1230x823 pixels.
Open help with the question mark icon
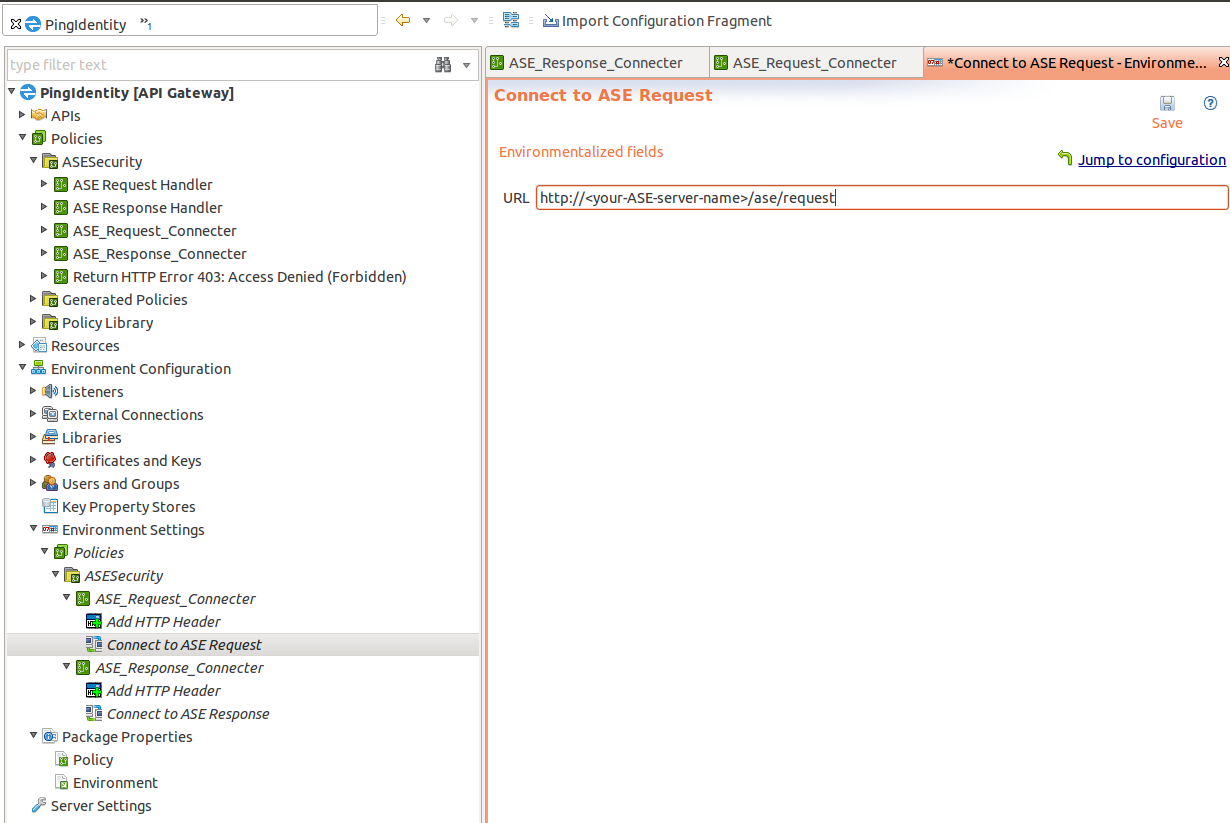point(1210,103)
